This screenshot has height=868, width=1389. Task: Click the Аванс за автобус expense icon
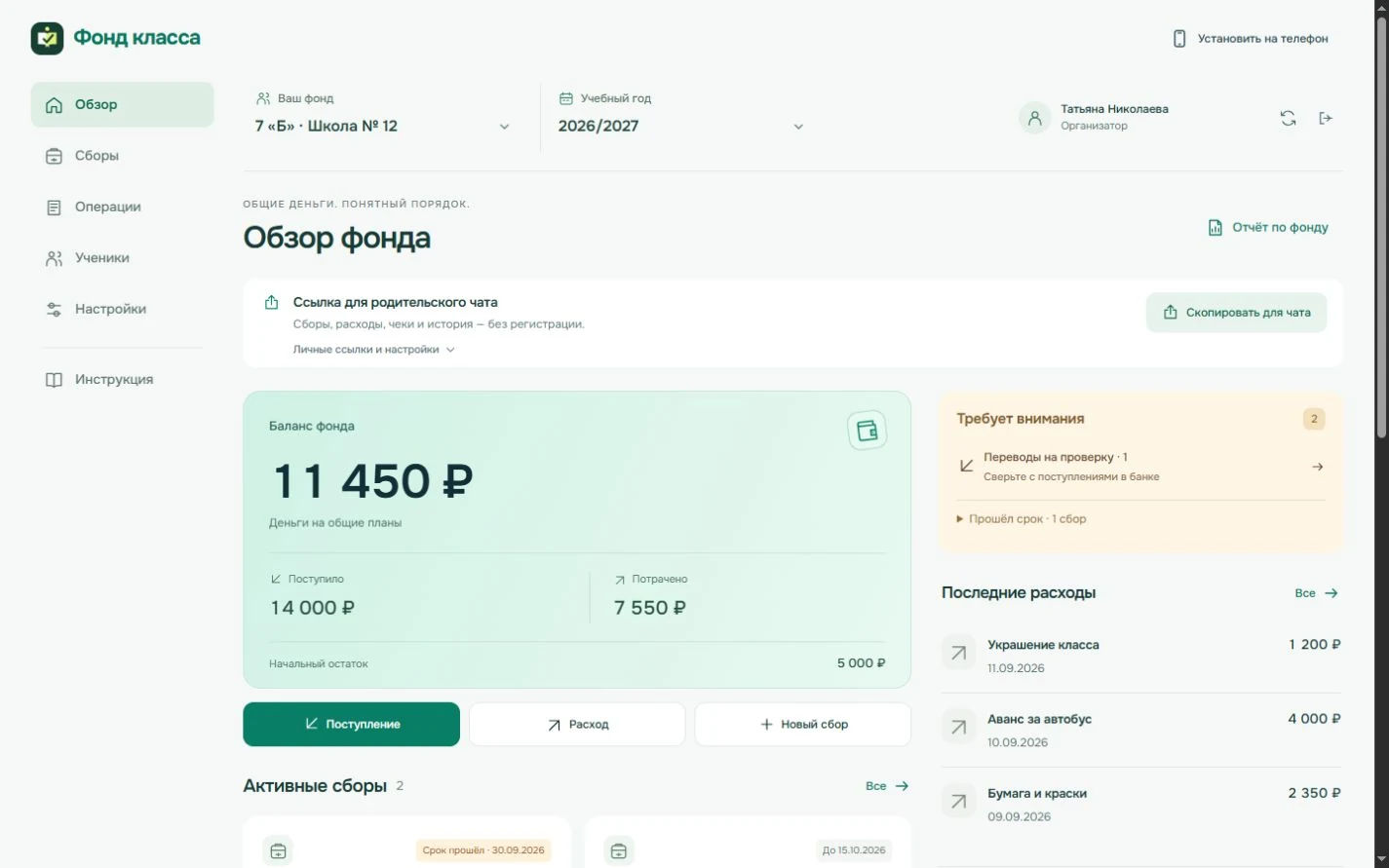958,727
